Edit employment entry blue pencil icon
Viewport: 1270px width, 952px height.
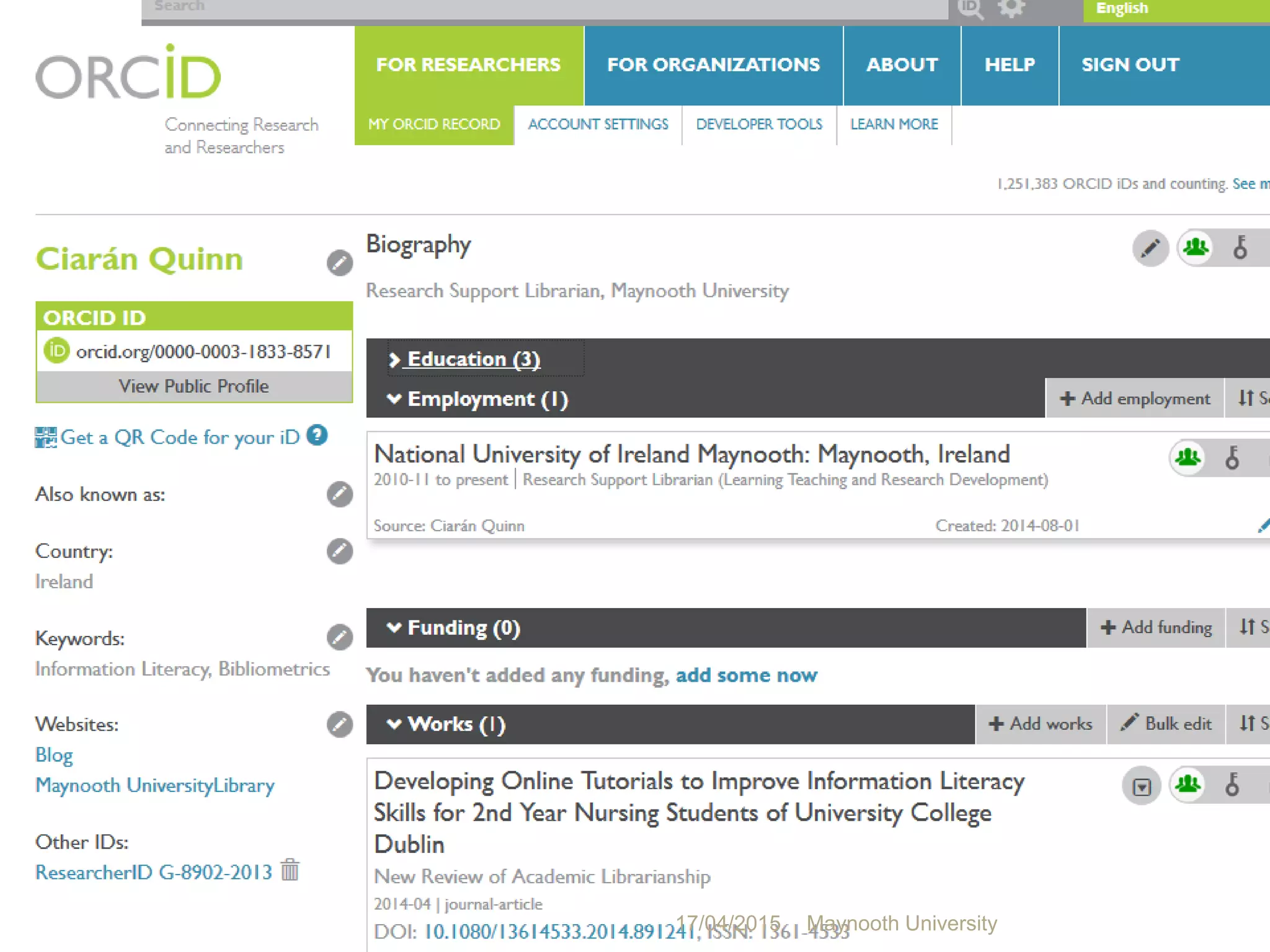(1263, 526)
